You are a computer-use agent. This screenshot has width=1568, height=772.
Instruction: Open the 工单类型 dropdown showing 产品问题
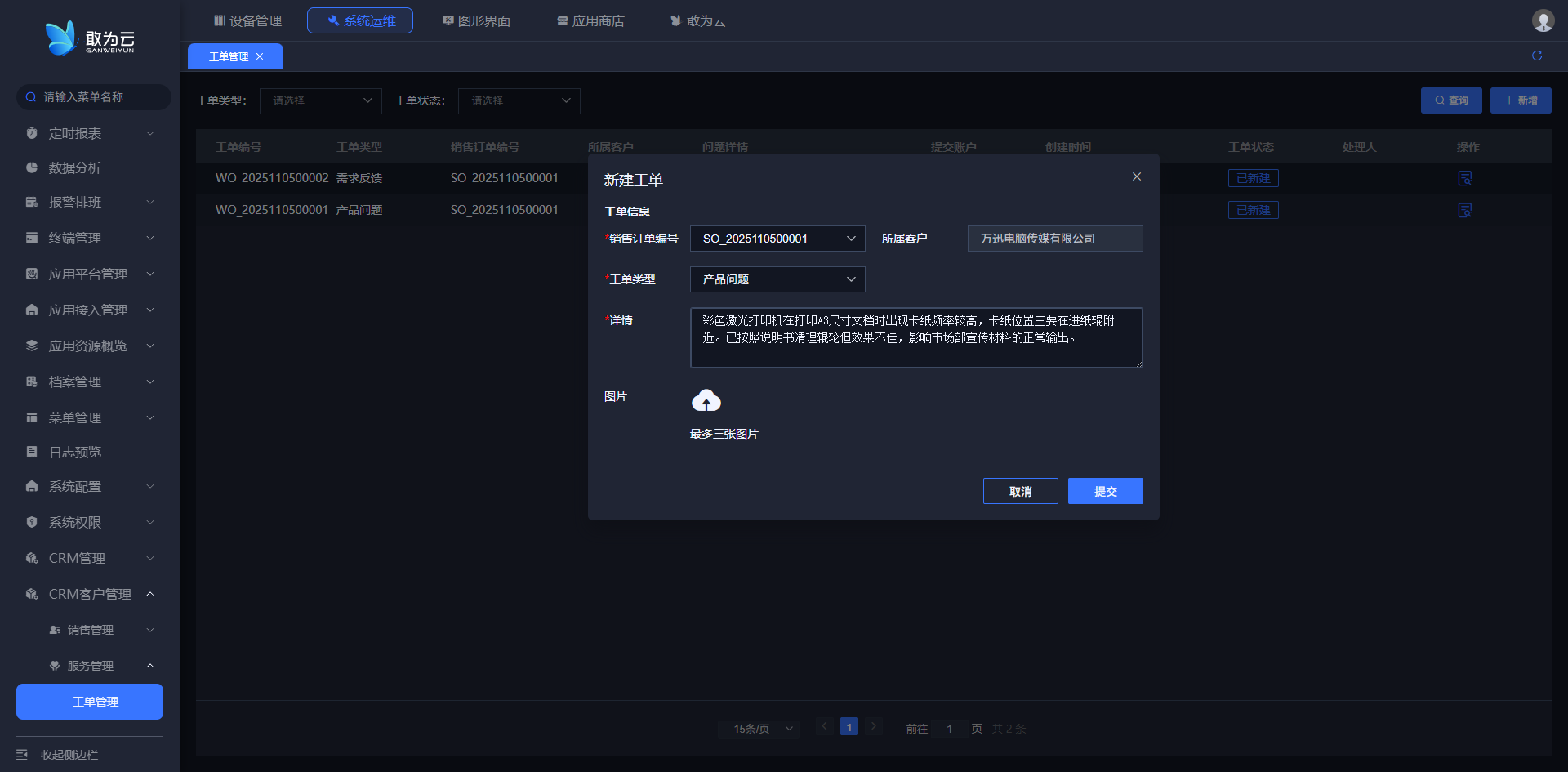pyautogui.click(x=777, y=279)
